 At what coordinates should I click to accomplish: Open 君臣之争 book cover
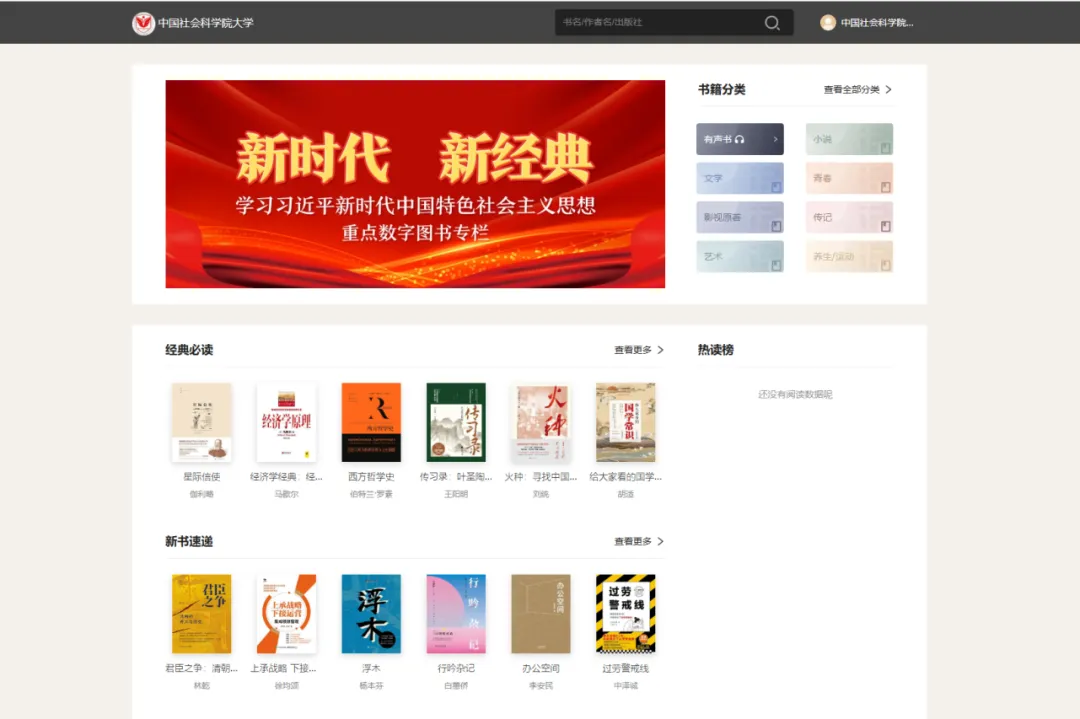(201, 614)
